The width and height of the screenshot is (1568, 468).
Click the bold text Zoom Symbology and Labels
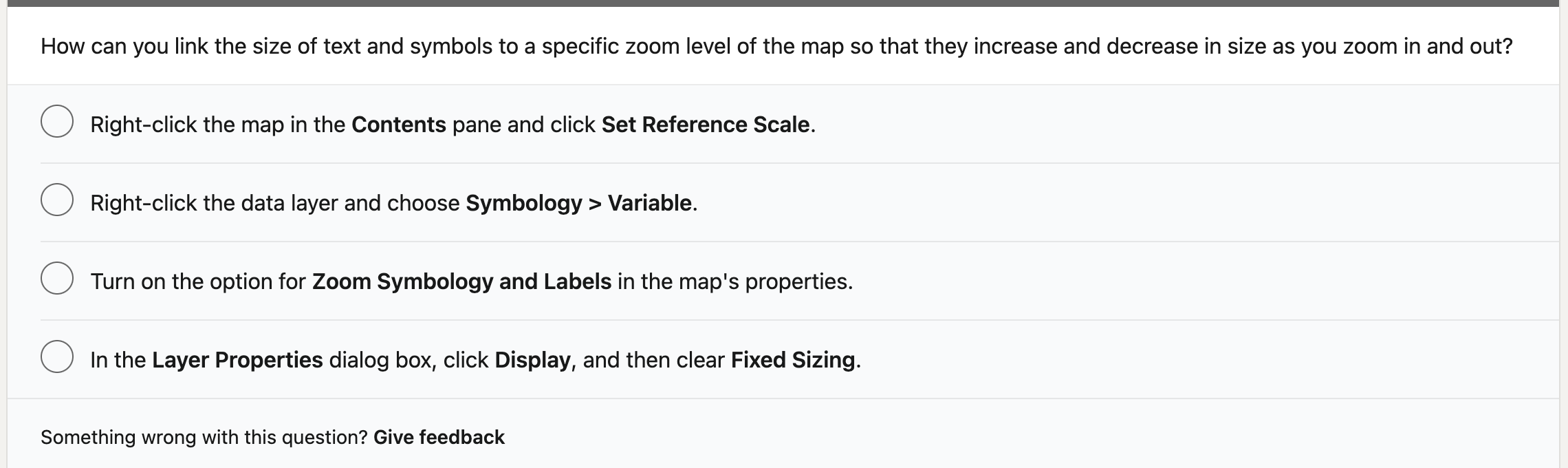tap(460, 281)
